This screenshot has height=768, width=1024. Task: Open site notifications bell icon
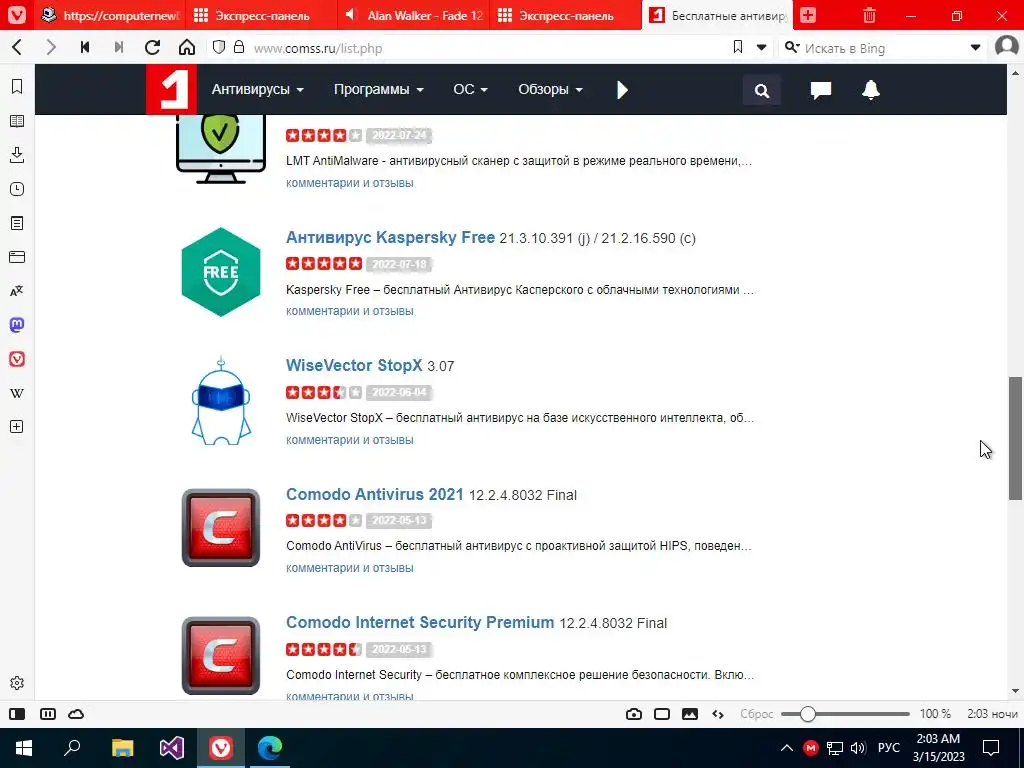(871, 90)
